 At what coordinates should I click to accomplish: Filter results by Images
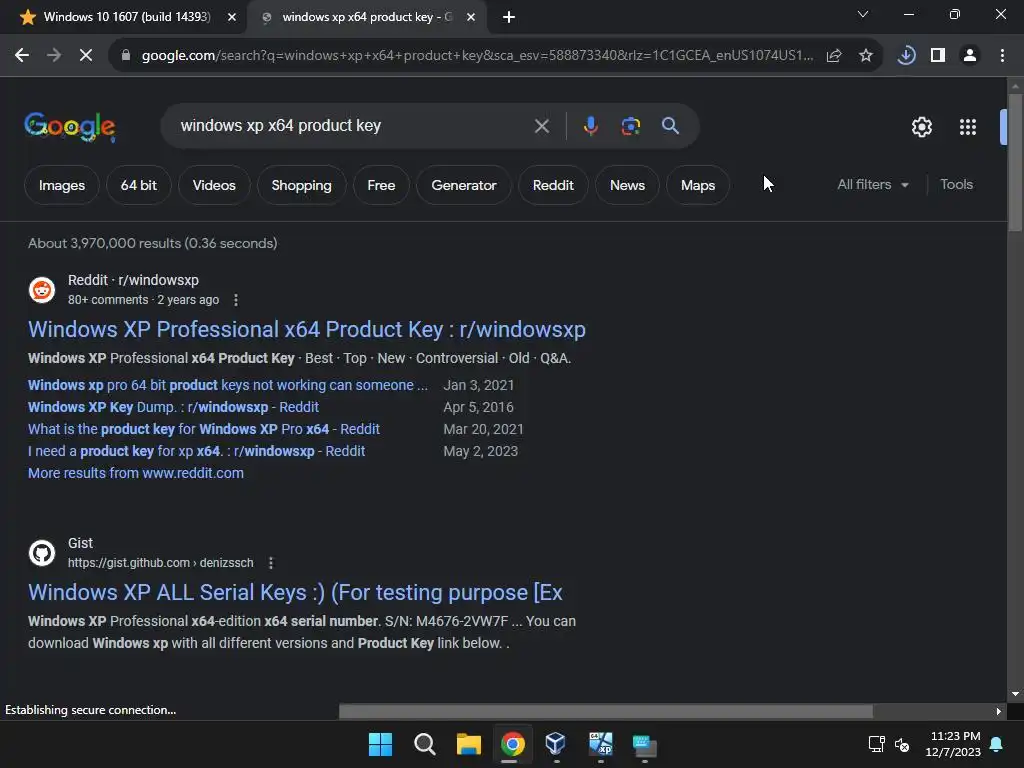coord(61,185)
